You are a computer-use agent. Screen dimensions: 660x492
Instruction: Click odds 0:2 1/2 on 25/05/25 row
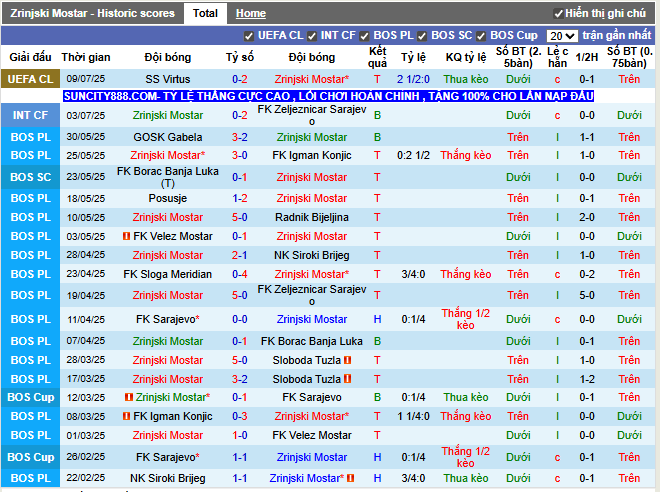pos(413,155)
